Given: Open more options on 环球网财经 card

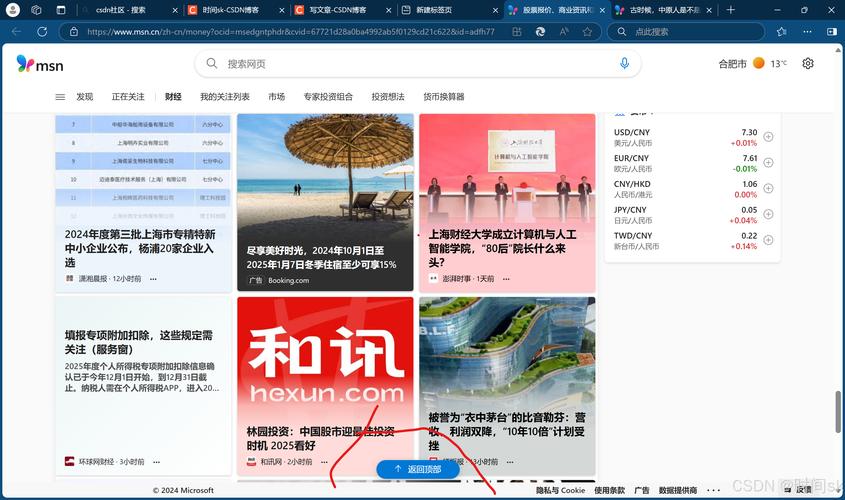Looking at the screenshot, I should pyautogui.click(x=156, y=462).
